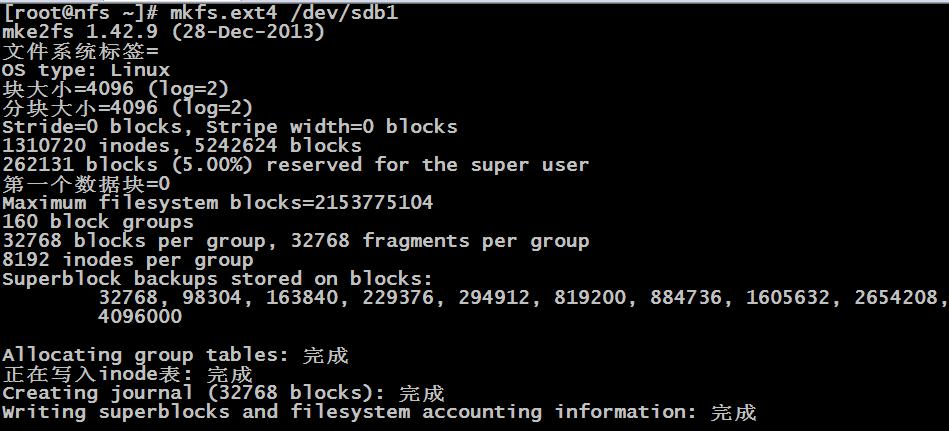This screenshot has height=431, width=949.
Task: Click the 160 block groups line
Action: pos(98,222)
